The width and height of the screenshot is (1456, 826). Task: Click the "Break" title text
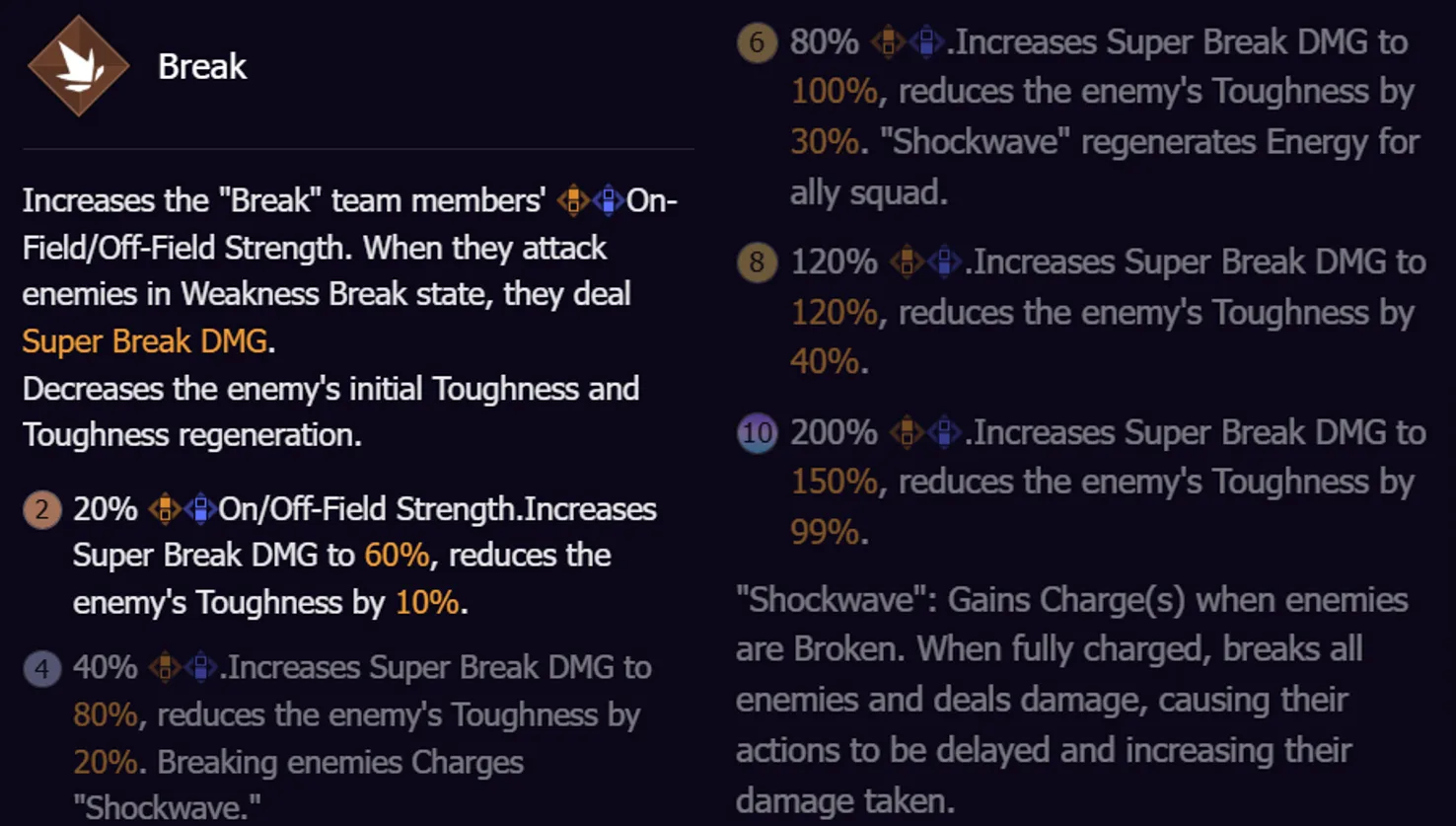[201, 67]
